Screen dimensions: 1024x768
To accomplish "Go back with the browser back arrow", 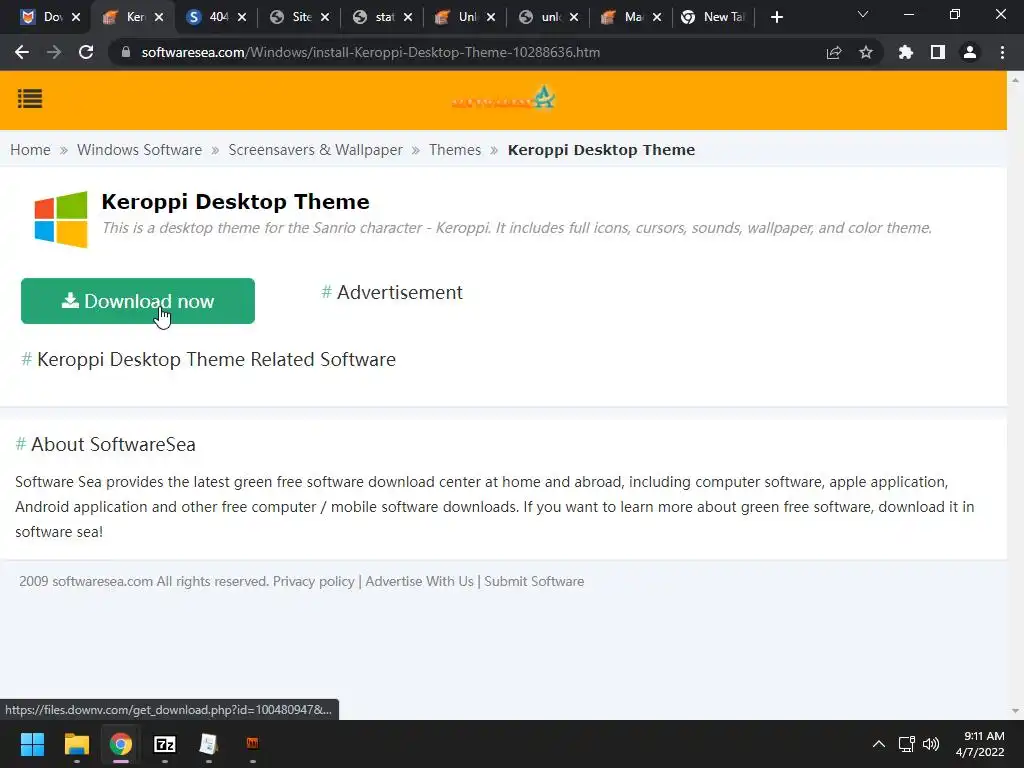I will (x=22, y=52).
